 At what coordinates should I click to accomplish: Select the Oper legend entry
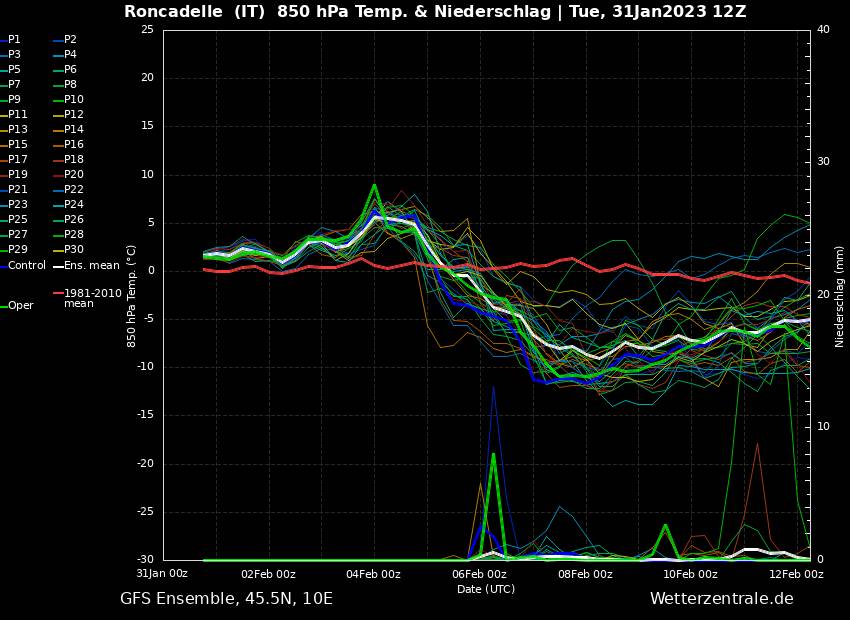pyautogui.click(x=21, y=306)
